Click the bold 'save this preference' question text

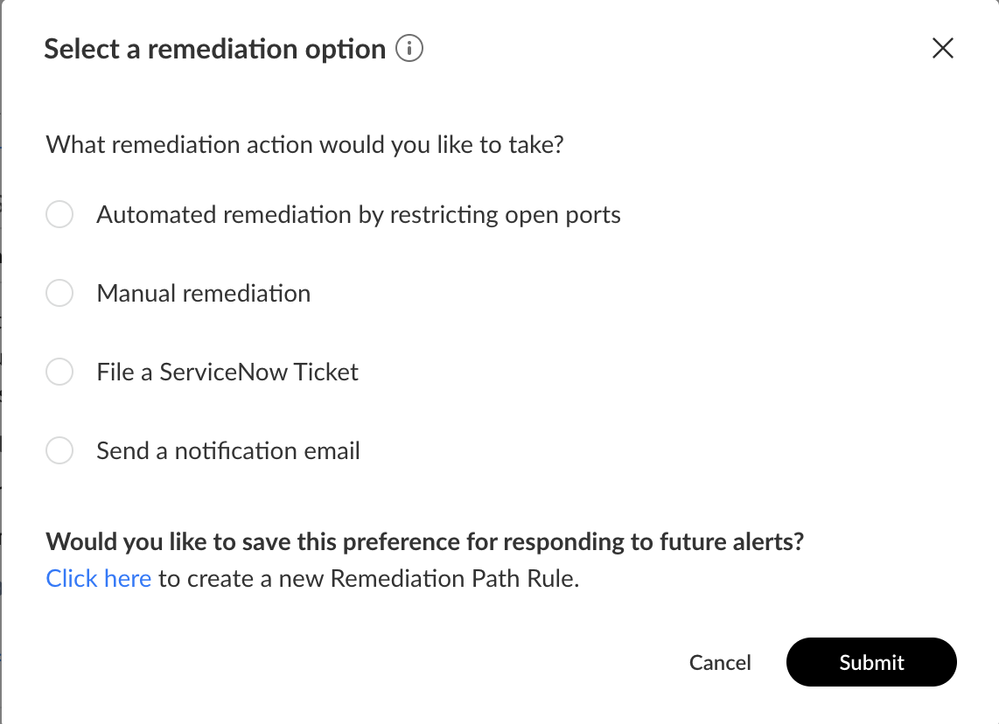tap(425, 542)
